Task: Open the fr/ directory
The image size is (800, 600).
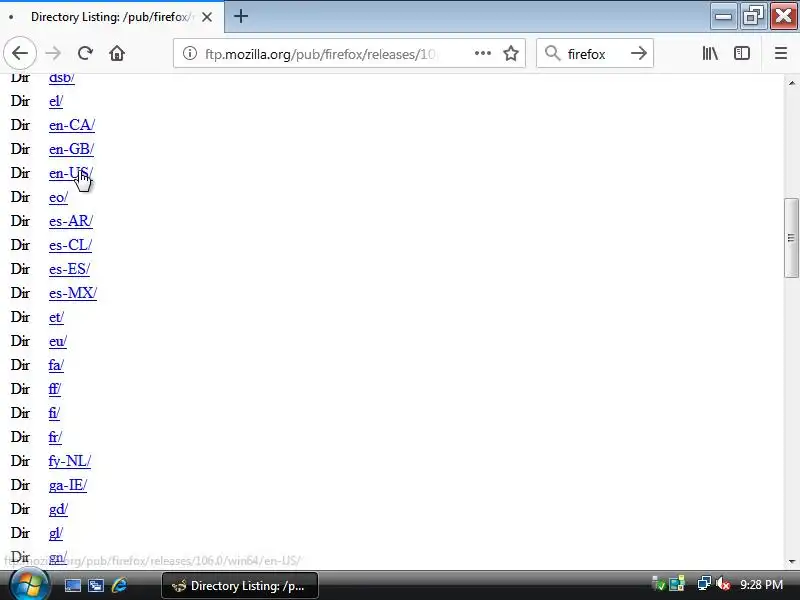Action: click(55, 437)
